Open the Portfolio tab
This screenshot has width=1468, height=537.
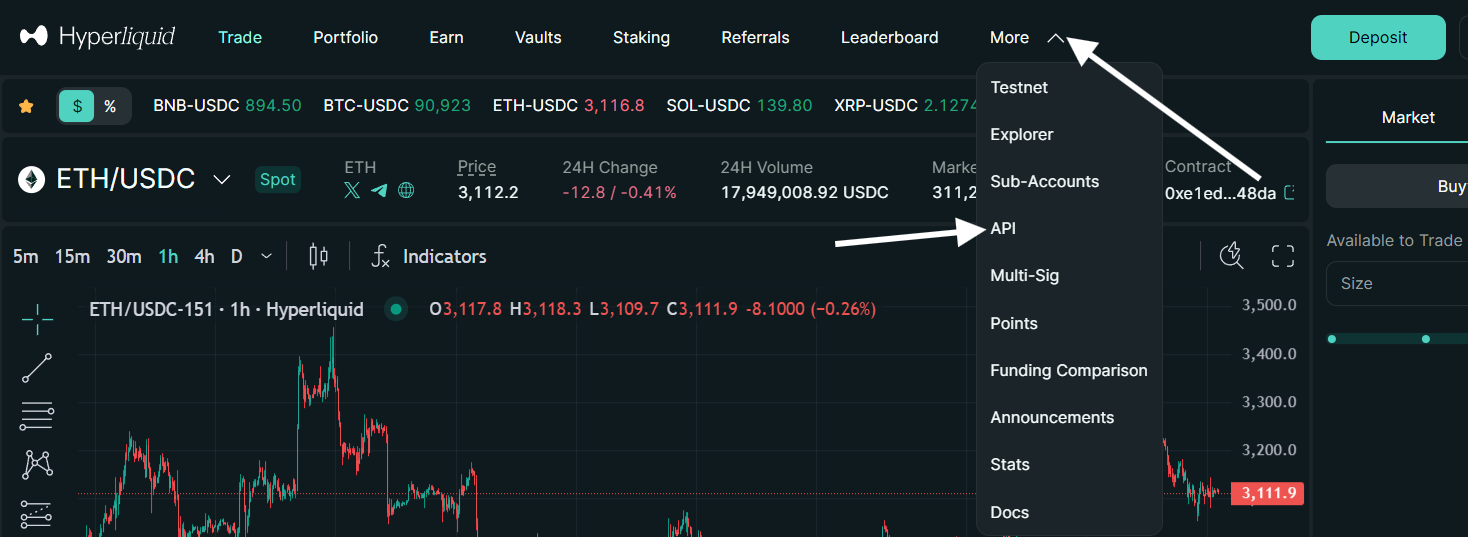346,37
